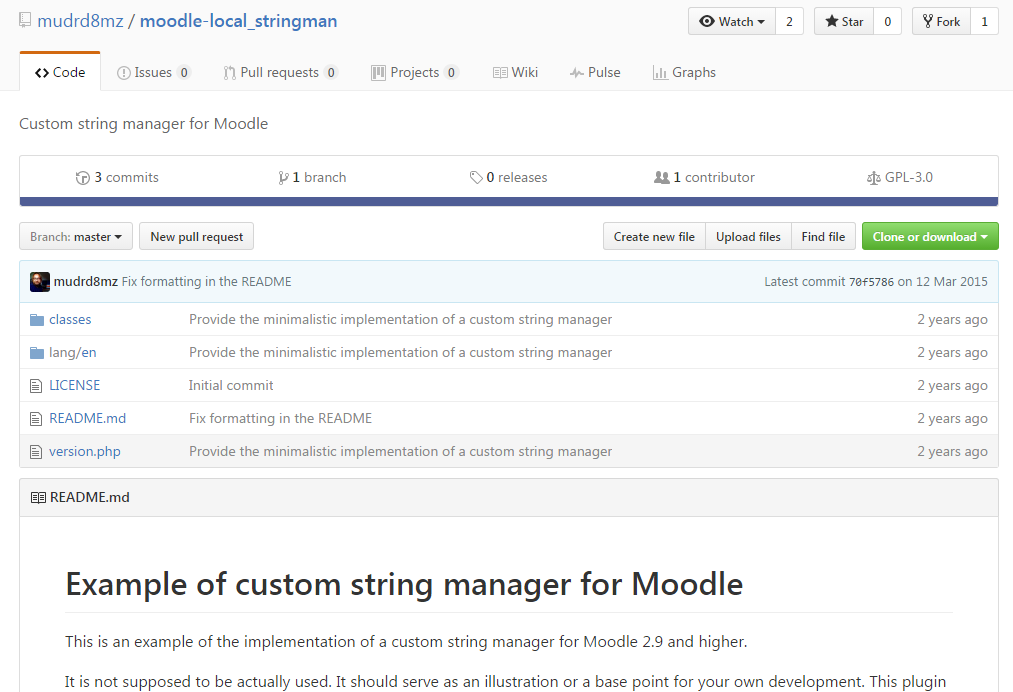
Task: Open the Initial commit message link
Action: (231, 385)
